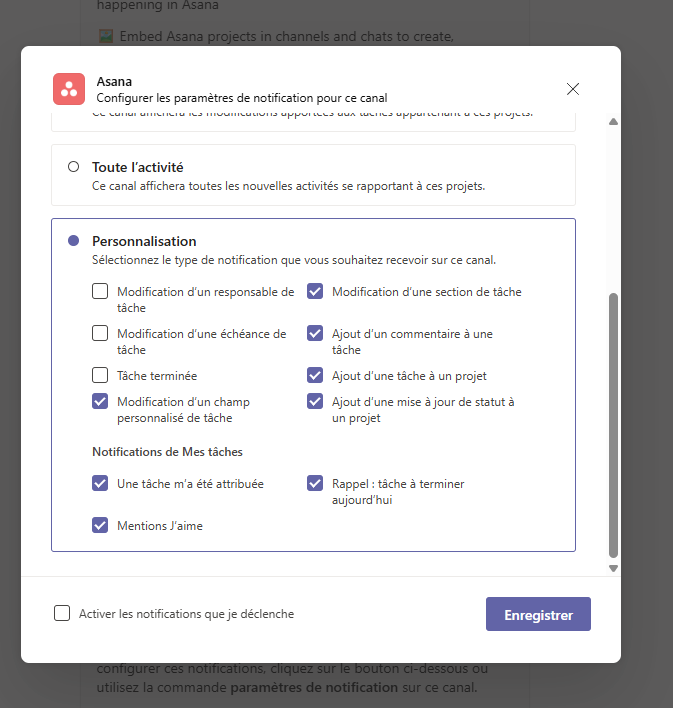673x708 pixels.
Task: Click the Enregistrer button
Action: pyautogui.click(x=538, y=614)
